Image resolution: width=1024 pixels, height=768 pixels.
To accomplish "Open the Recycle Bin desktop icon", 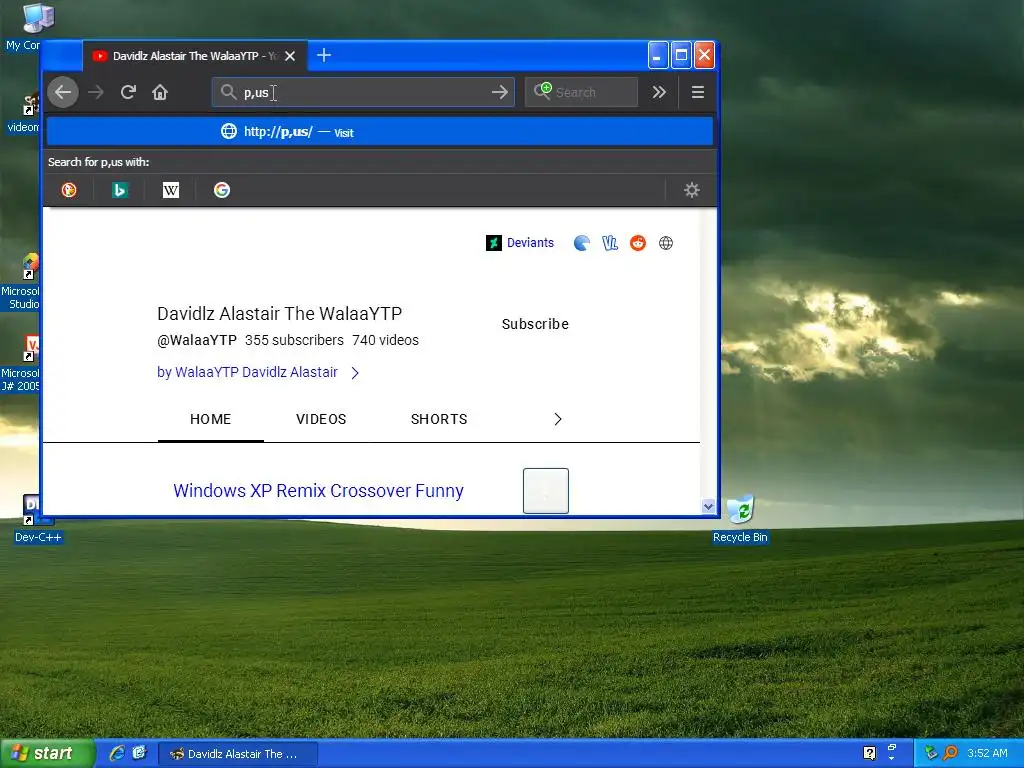I will pos(740,519).
